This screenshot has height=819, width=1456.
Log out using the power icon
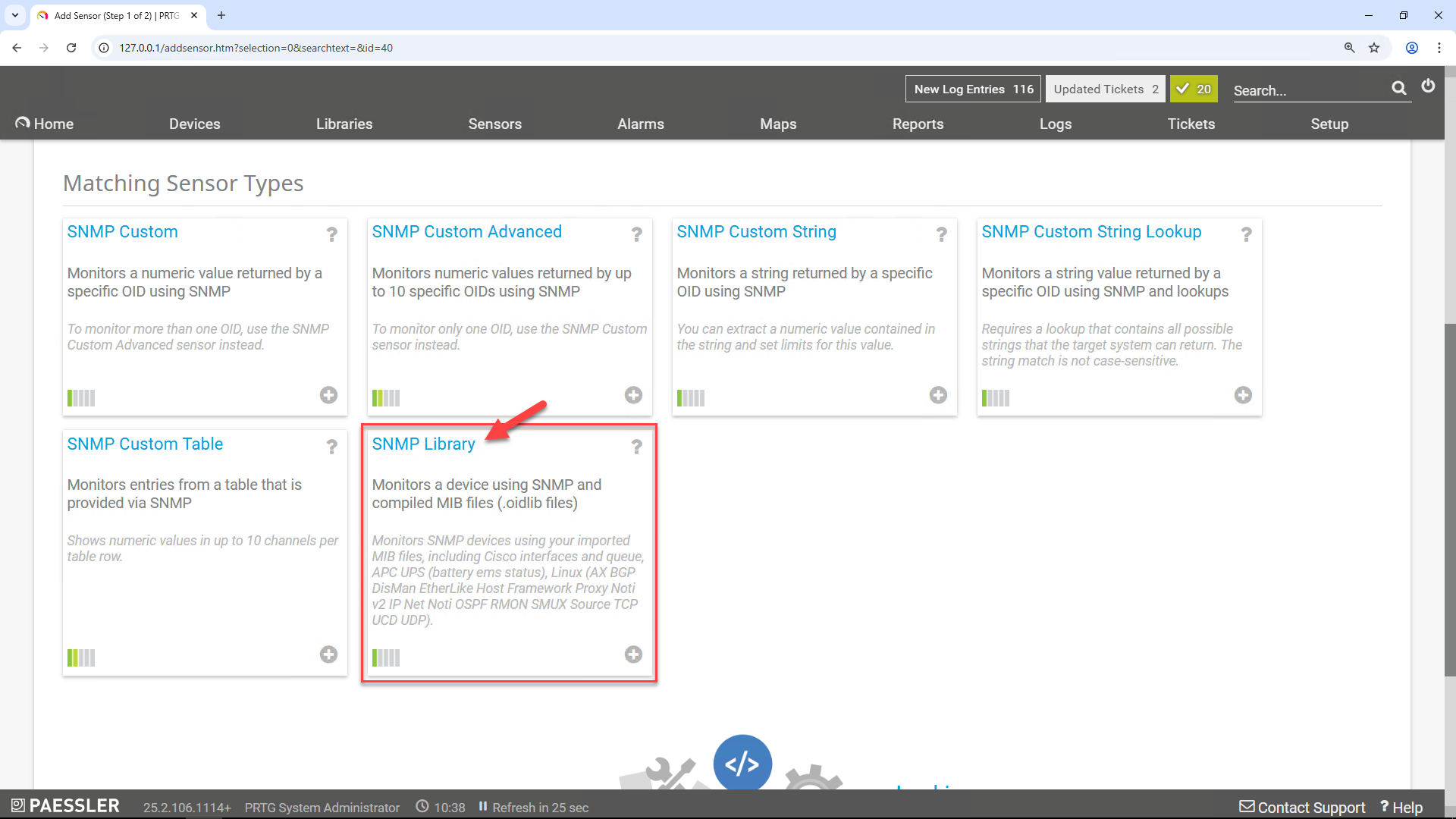(1429, 86)
